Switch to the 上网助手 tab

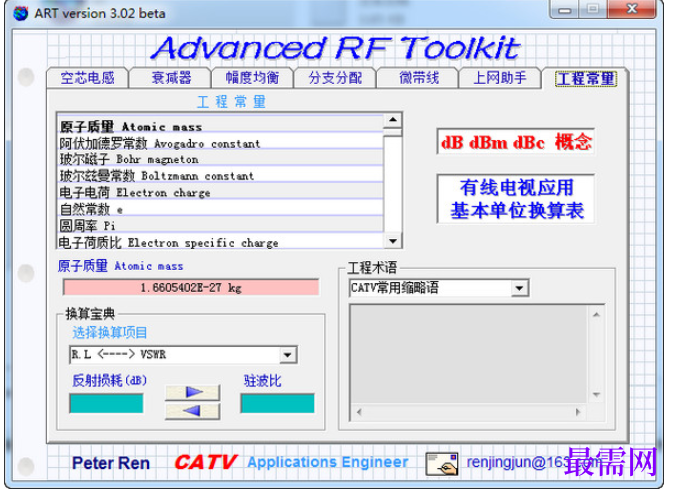tap(500, 78)
